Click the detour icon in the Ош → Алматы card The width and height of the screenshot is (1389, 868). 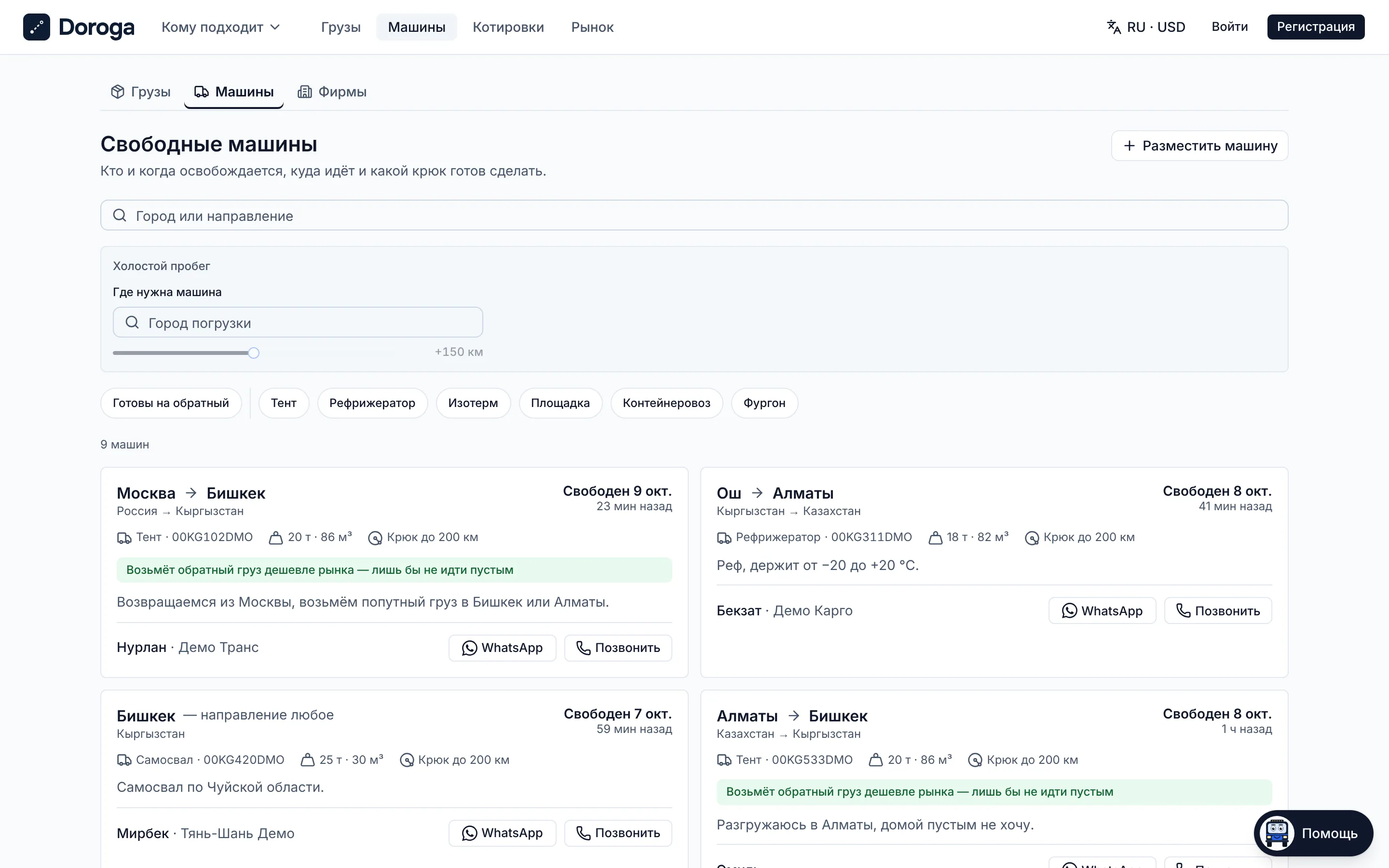tap(1032, 538)
